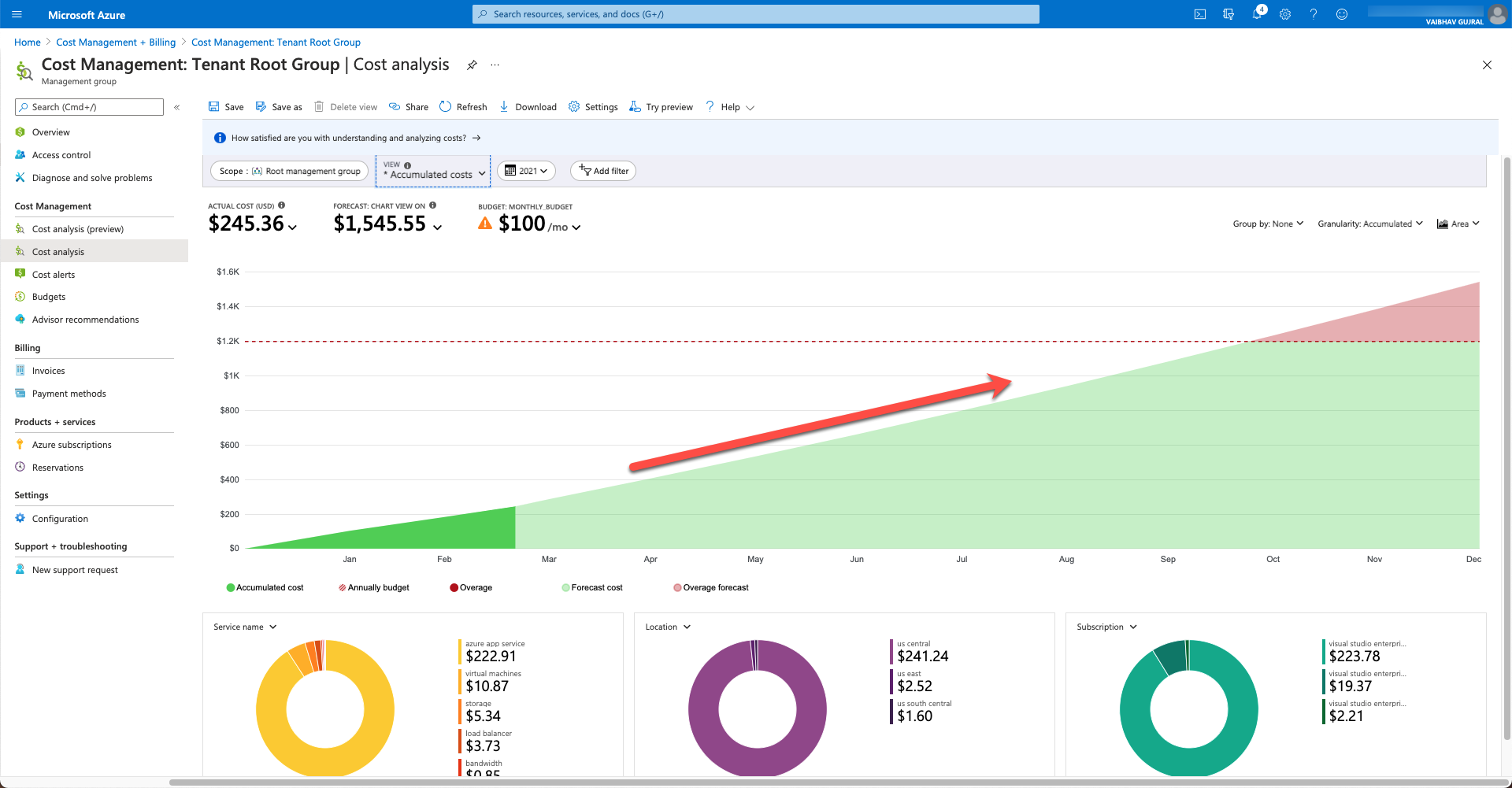Toggle the Forecast cost legend item
The height and width of the screenshot is (788, 1512).
click(x=592, y=588)
